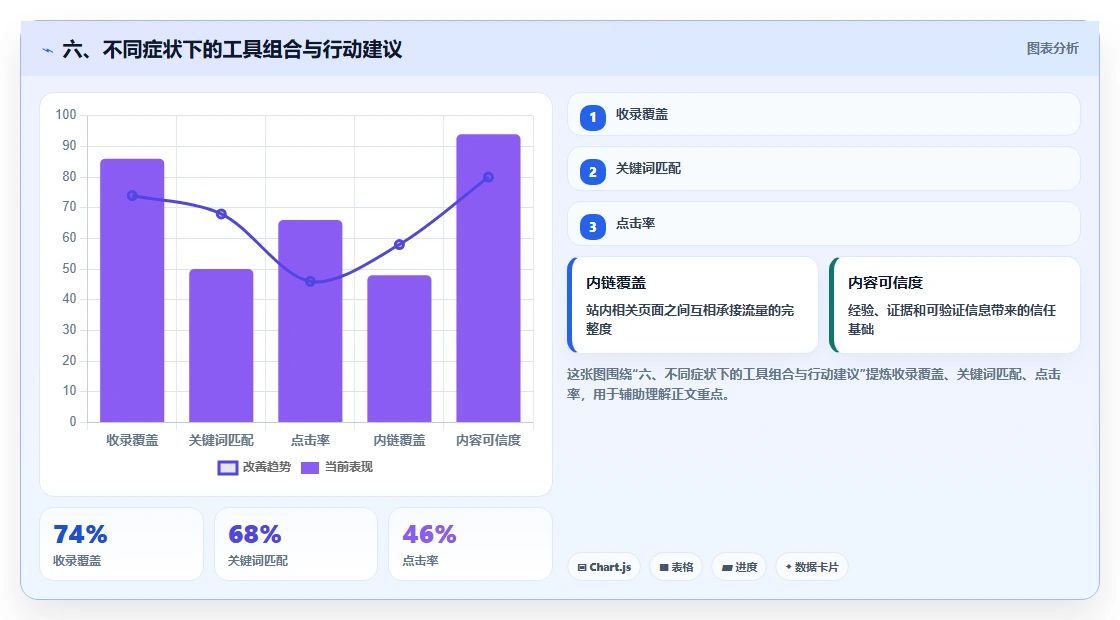Click the y-axis value 100

pos(66,115)
